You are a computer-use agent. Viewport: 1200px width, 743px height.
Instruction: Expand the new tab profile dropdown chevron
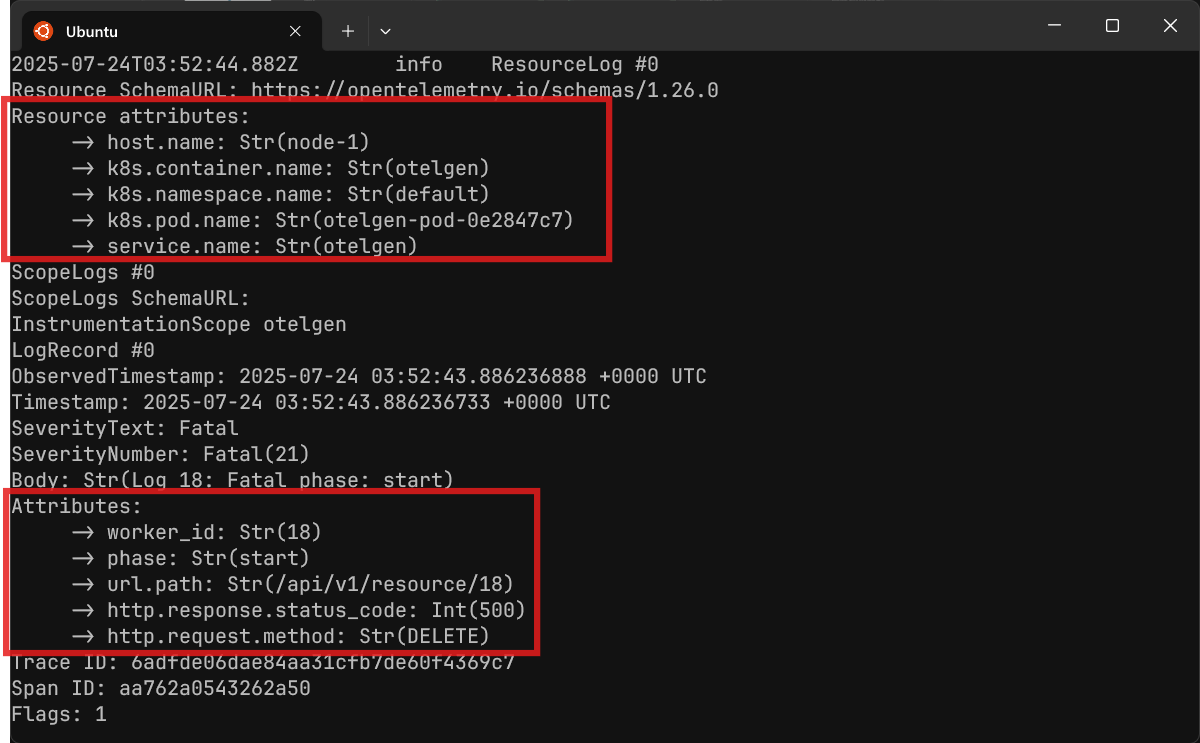(386, 31)
